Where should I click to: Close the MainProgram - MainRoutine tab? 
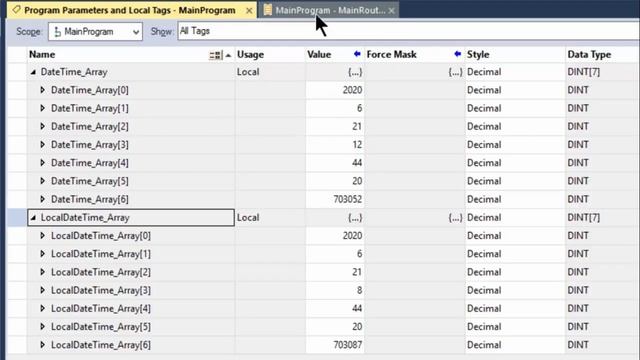tap(391, 11)
